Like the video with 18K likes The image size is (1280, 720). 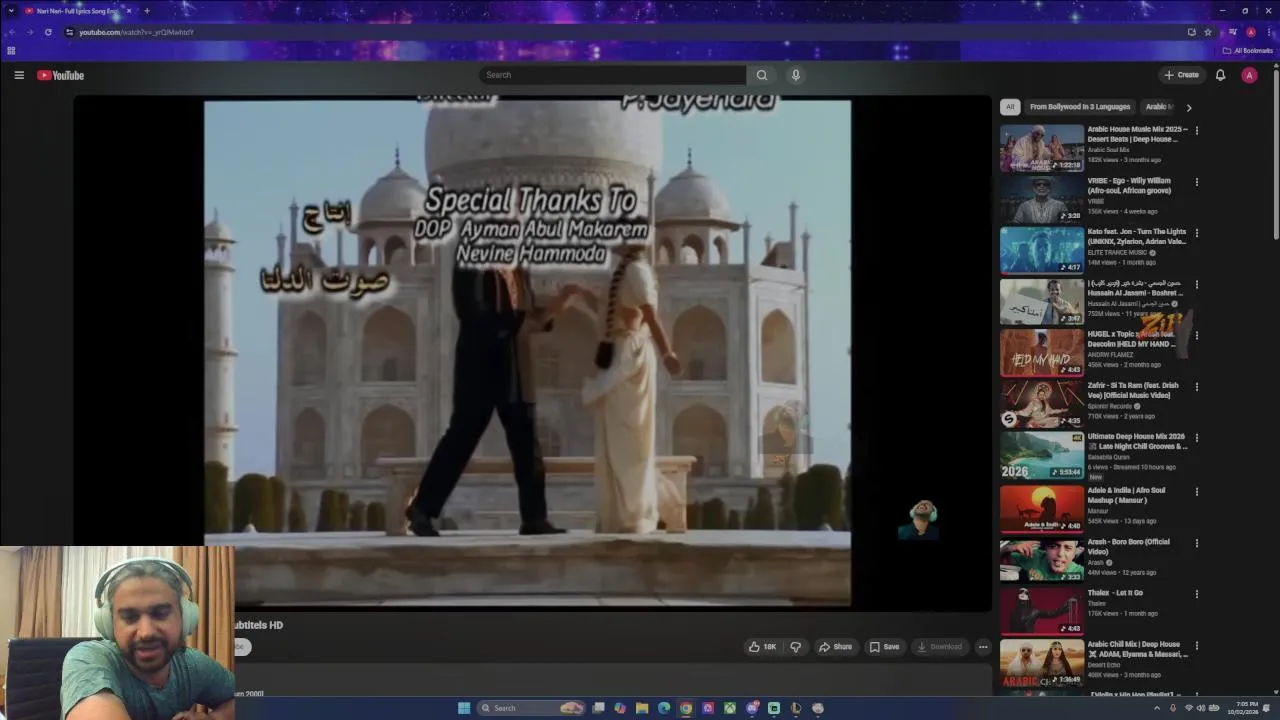coord(762,647)
